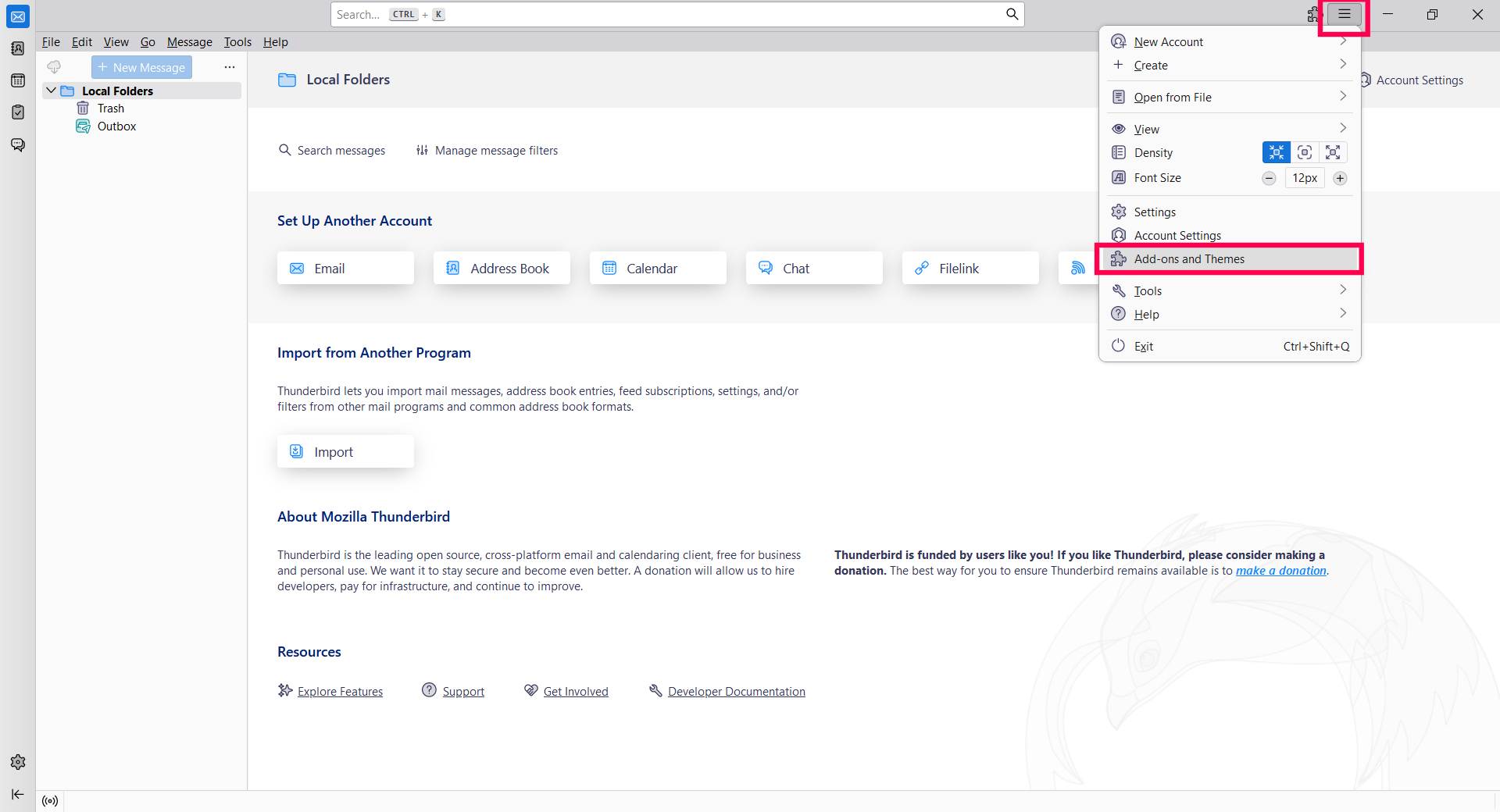Expand the Tools submenu in app menu
1500x812 pixels.
[x=1230, y=290]
